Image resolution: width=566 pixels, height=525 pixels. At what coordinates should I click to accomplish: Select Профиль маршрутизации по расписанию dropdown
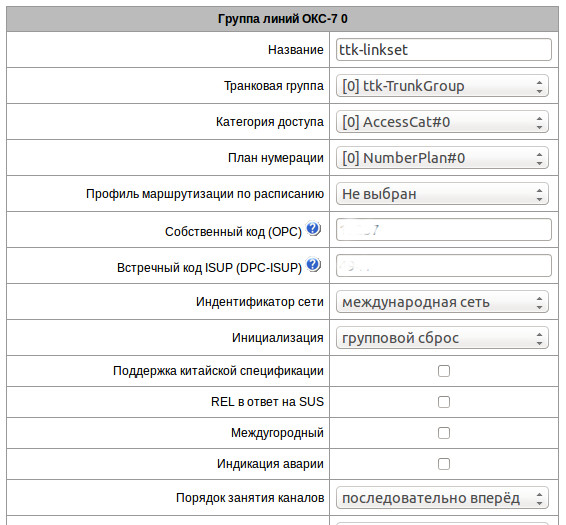click(442, 194)
